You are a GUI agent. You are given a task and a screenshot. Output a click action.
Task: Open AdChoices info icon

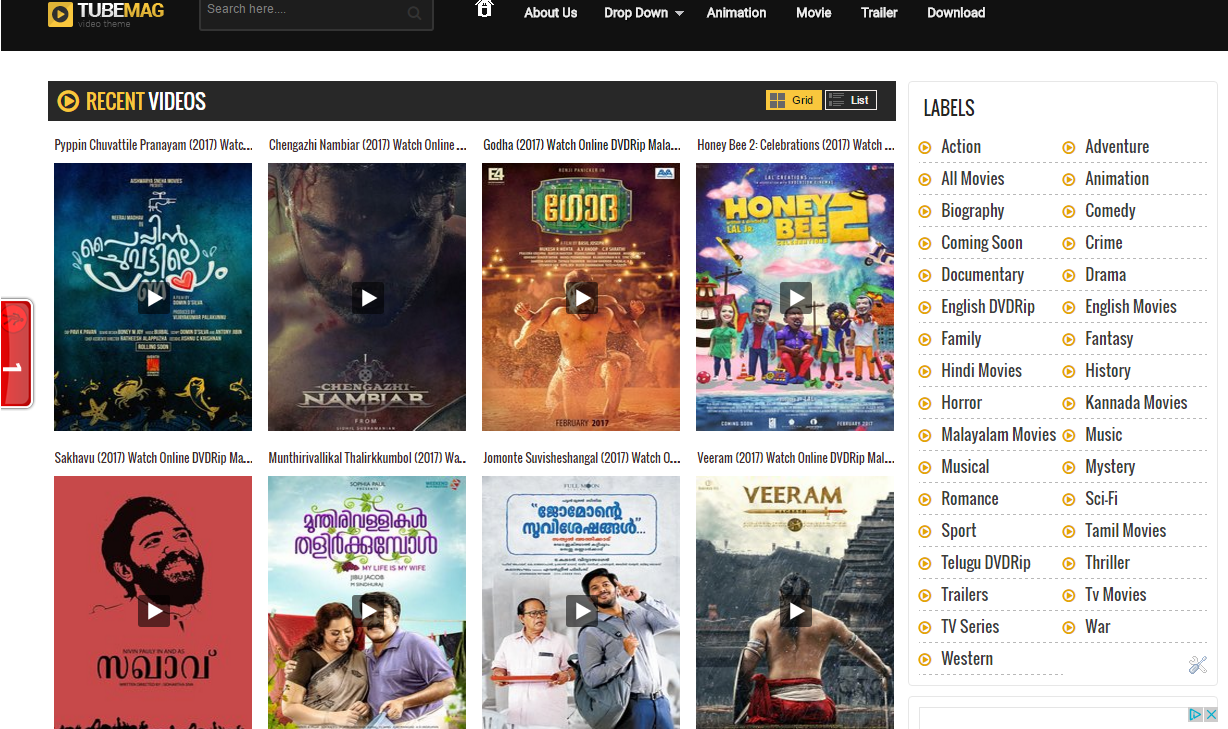1195,714
